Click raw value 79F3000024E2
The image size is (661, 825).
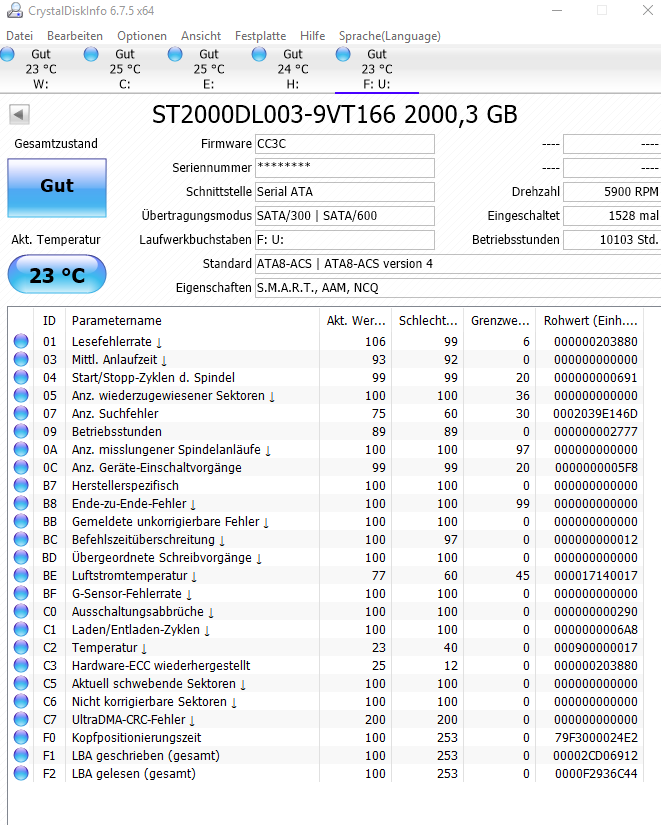[x=596, y=738]
